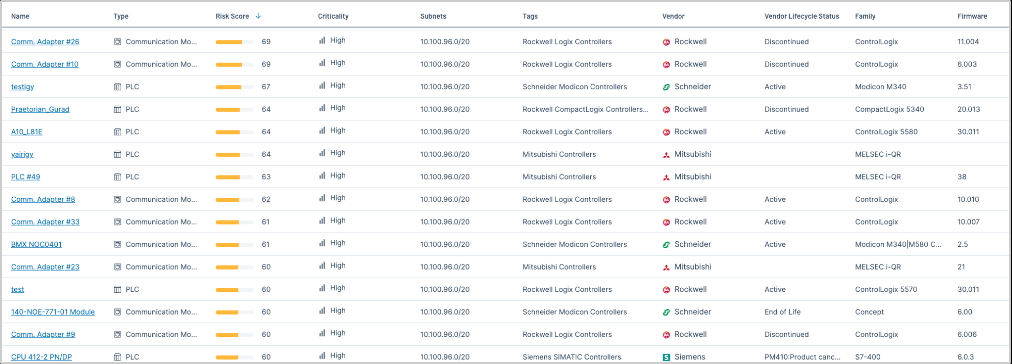
Task: Open the yairigy device link
Action: [22, 154]
